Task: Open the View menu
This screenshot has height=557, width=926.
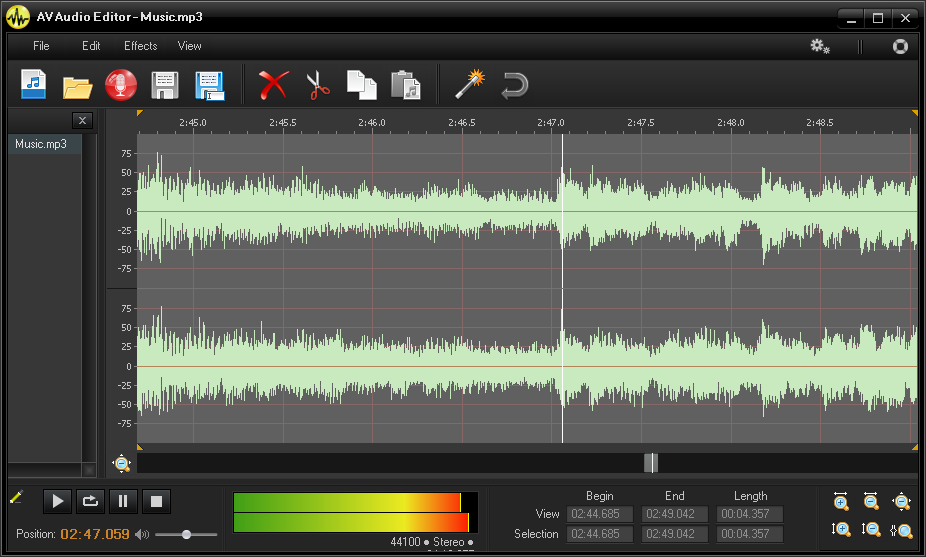Action: pyautogui.click(x=190, y=46)
